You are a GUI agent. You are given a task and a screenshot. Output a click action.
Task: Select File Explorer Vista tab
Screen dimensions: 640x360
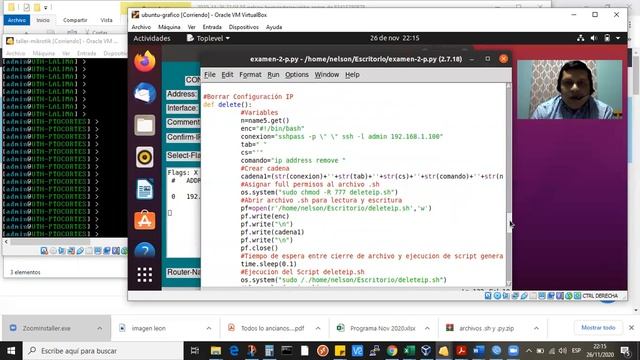tap(106, 20)
